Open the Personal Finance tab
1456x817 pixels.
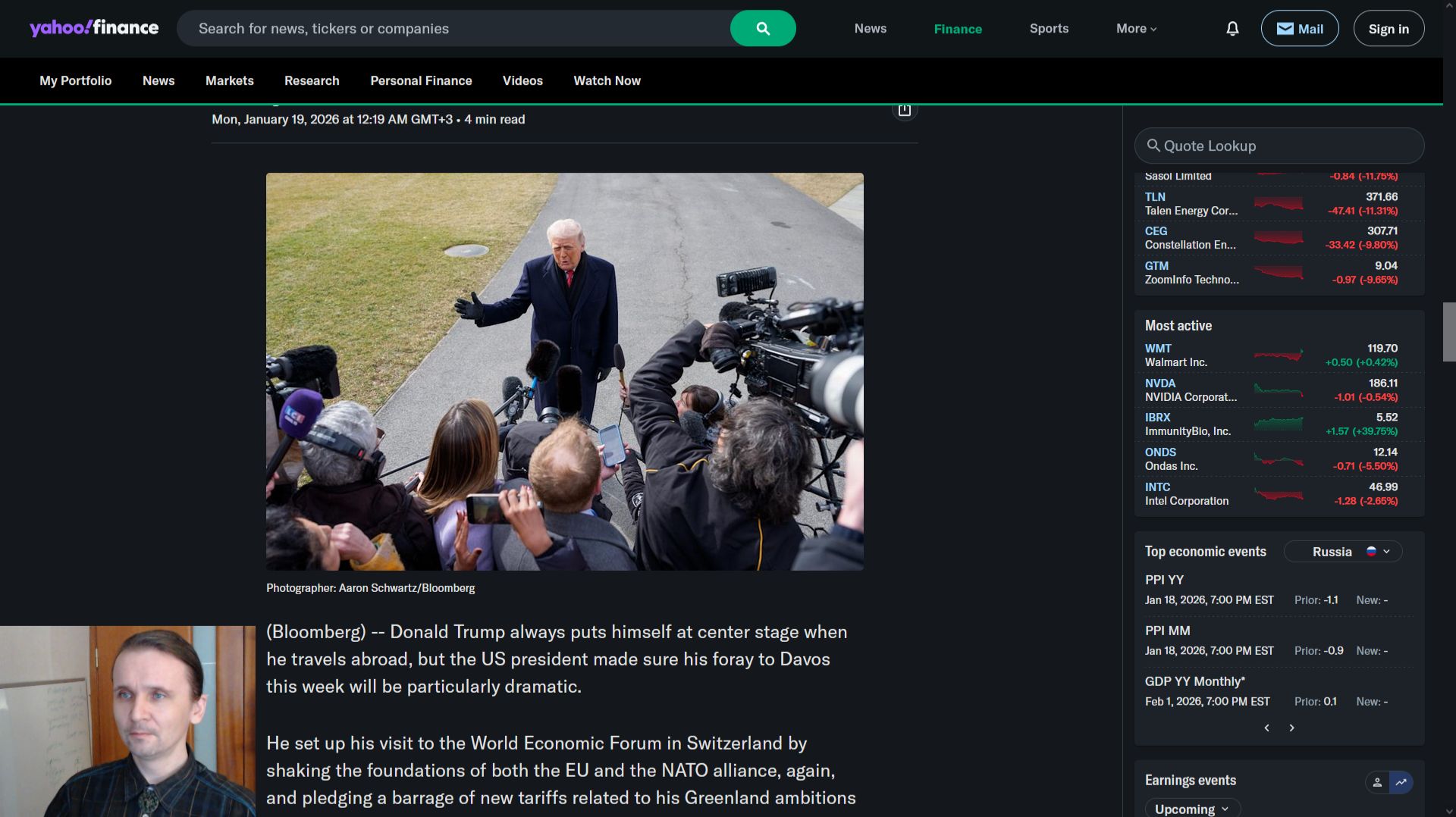point(421,80)
